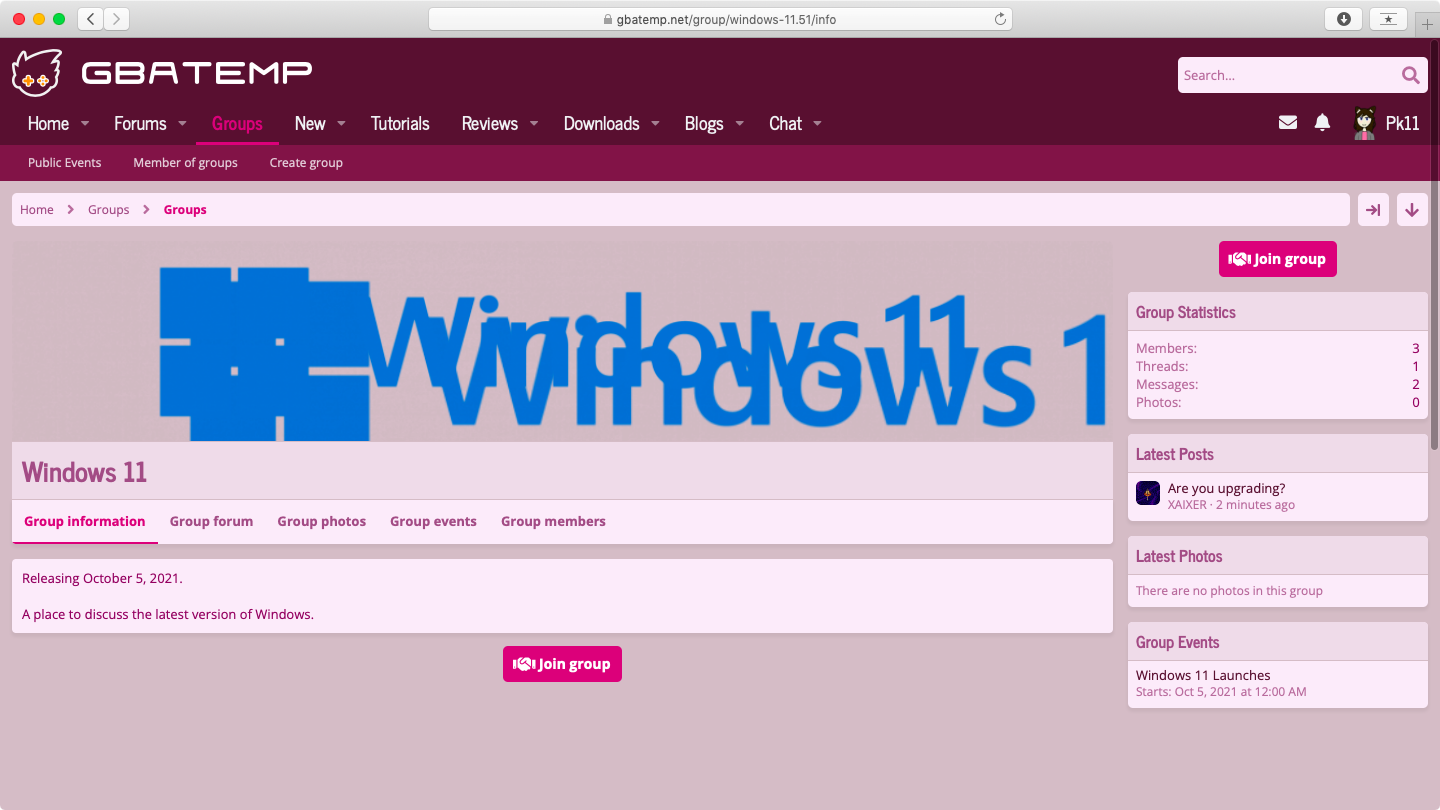This screenshot has height=810, width=1440.
Task: Open XAIXER's profile link in Latest Posts
Action: coord(1187,505)
